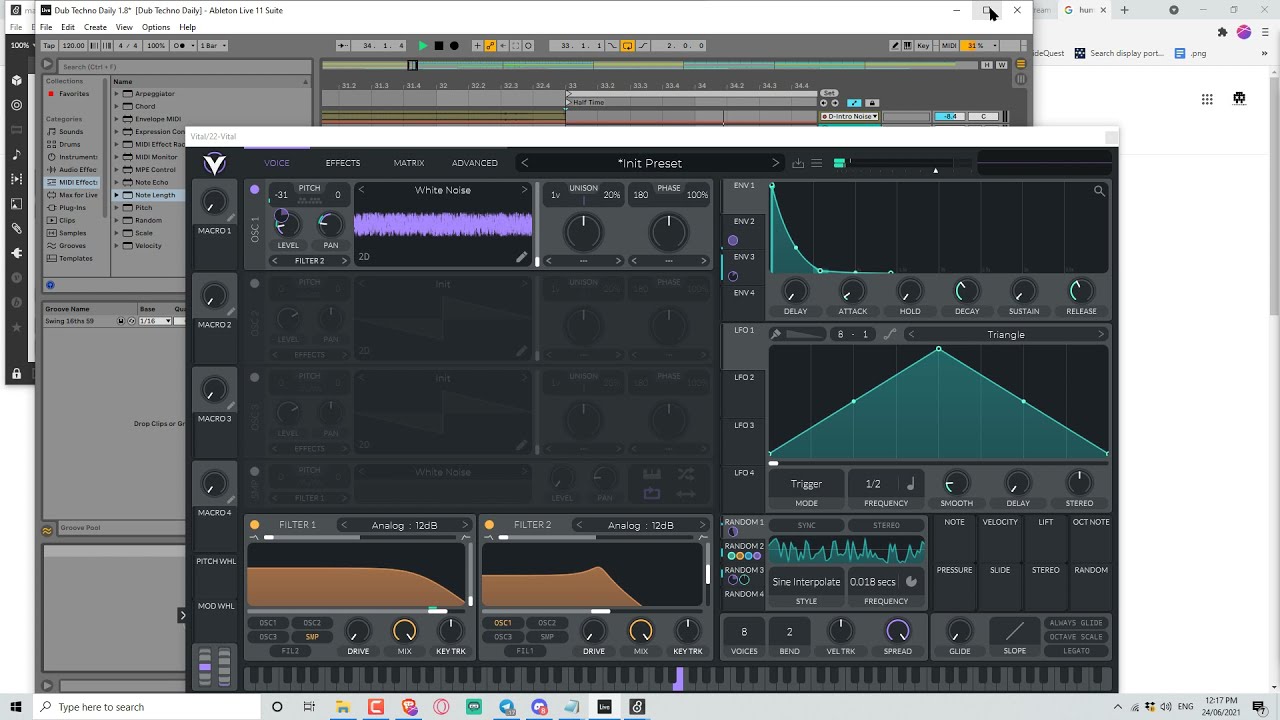Click the Vital logo icon

coord(214,164)
